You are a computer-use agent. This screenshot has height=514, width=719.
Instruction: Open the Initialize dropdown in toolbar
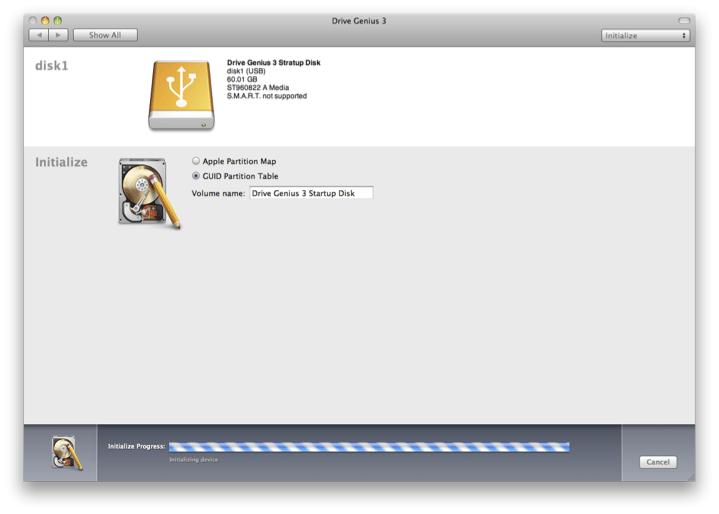645,35
